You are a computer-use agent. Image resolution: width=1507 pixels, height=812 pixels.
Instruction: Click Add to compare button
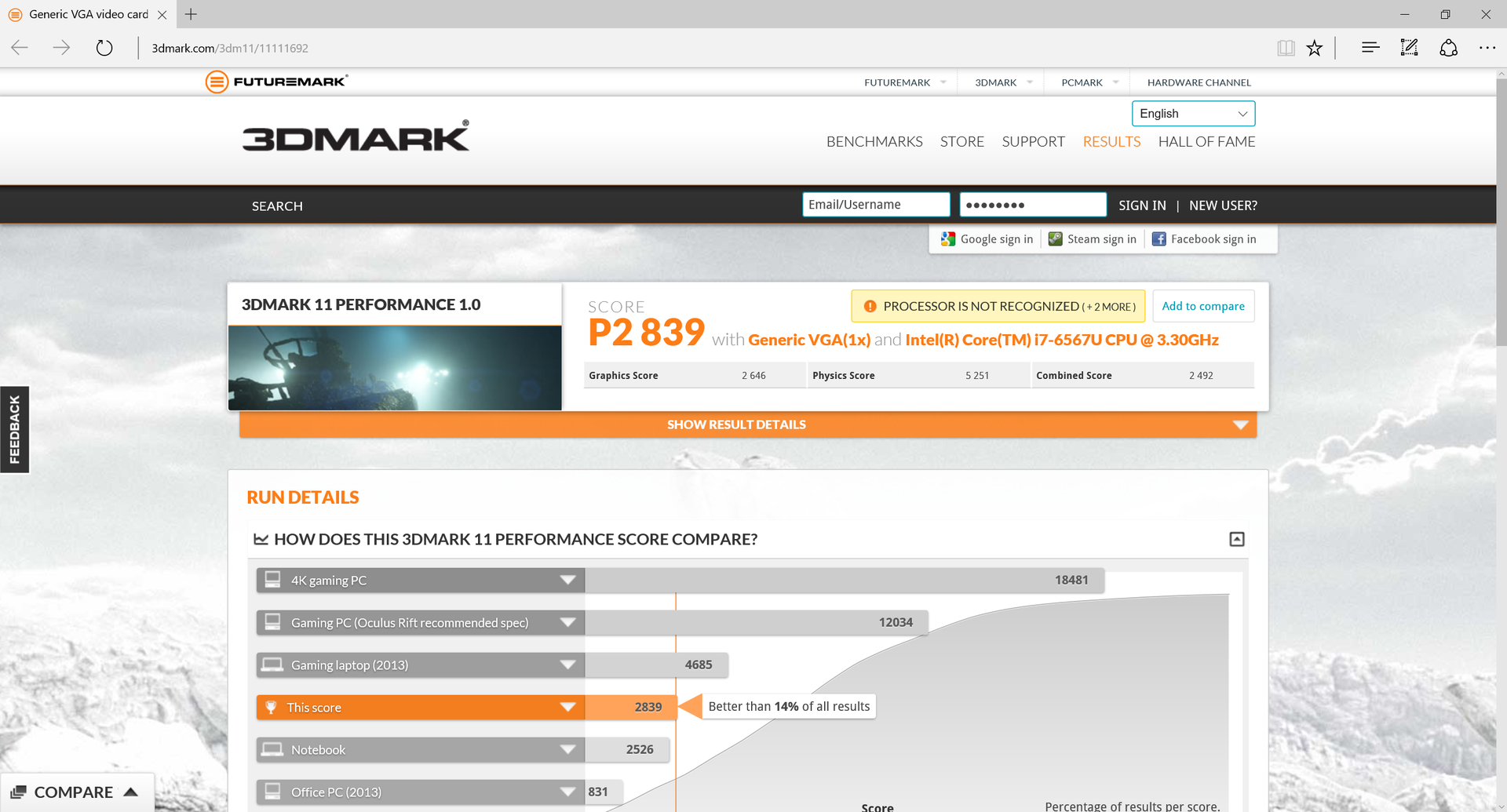1203,306
